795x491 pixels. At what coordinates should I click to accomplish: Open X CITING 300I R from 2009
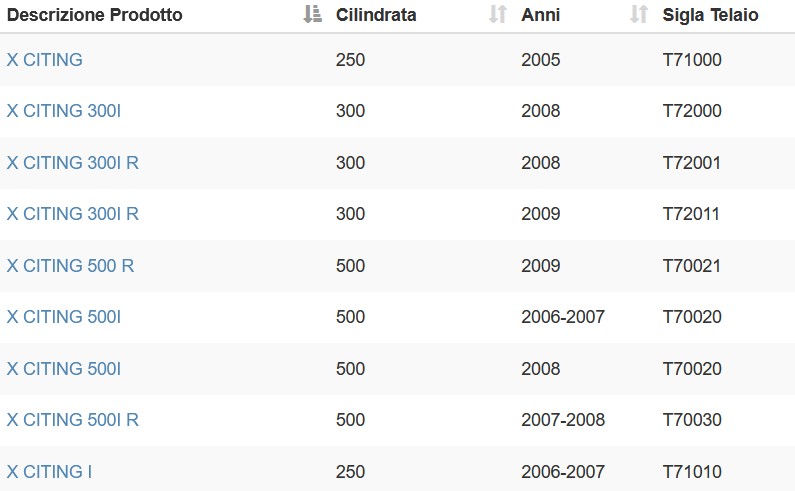point(73,214)
